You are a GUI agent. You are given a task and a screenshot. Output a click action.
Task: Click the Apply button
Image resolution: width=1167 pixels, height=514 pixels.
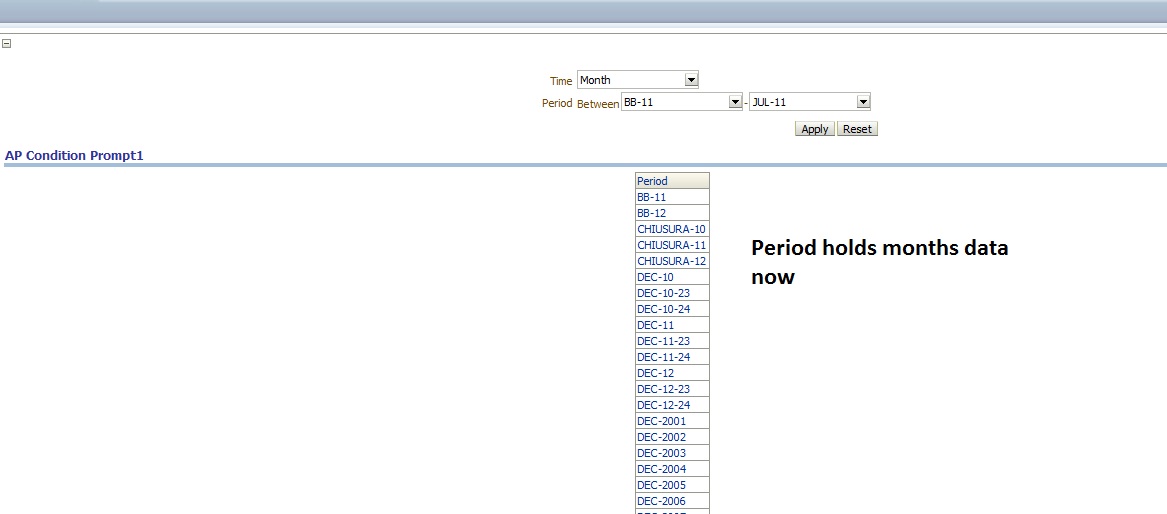tap(815, 129)
